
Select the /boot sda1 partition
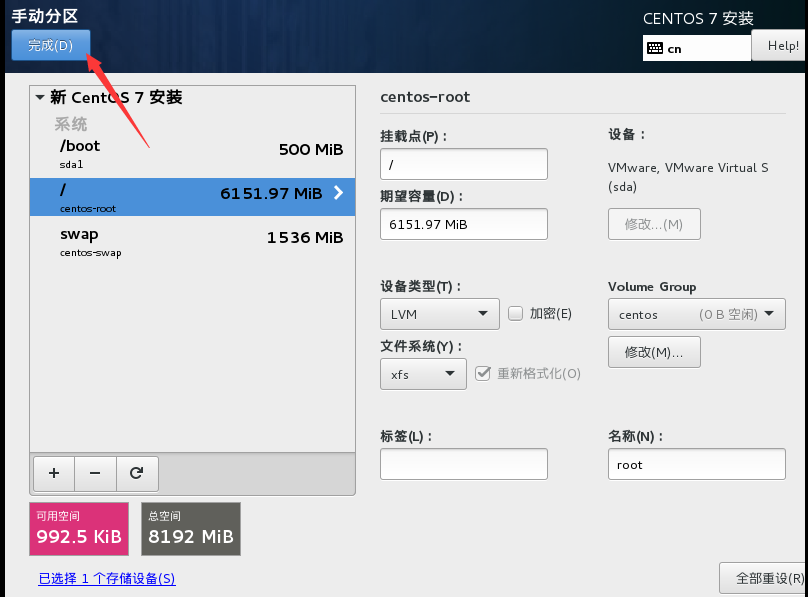[192, 152]
